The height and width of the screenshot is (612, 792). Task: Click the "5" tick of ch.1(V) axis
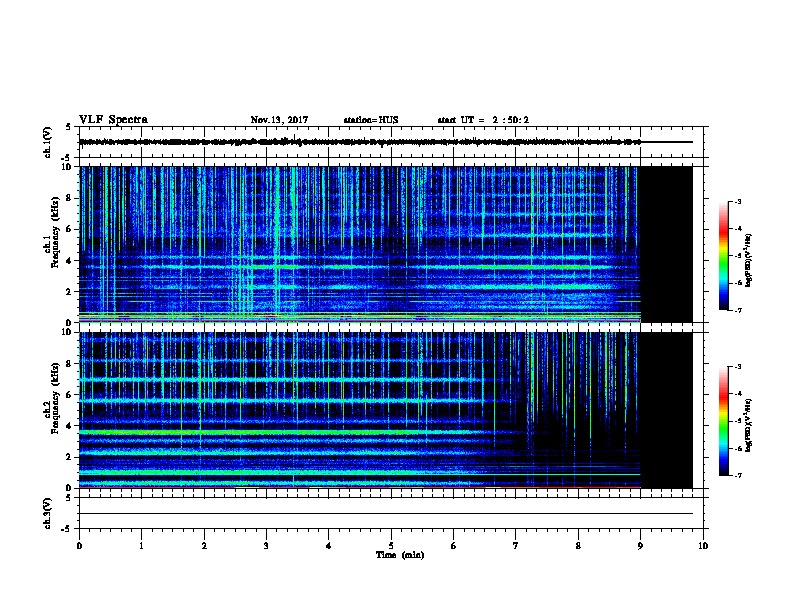tap(68, 127)
